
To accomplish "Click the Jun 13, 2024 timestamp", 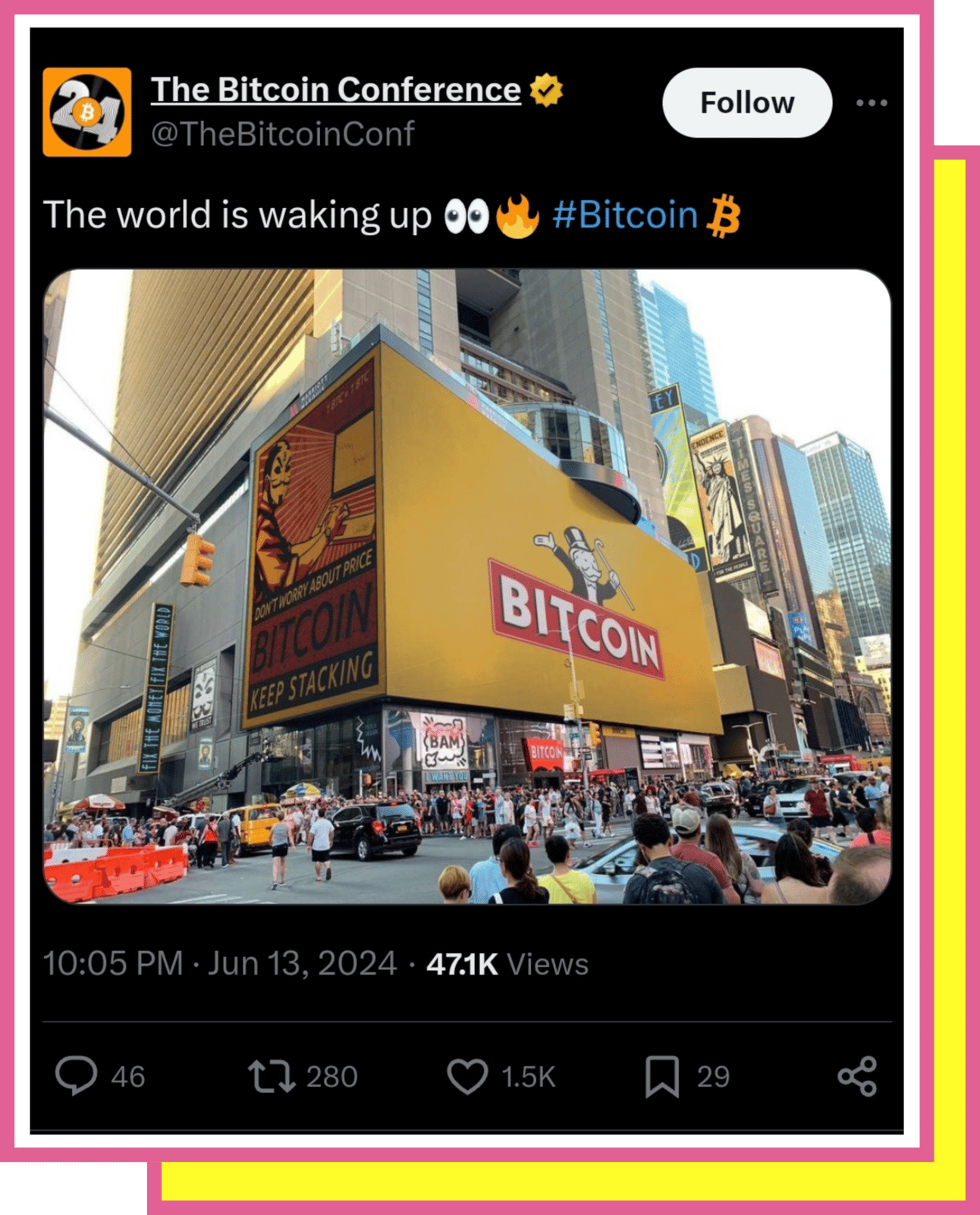I will click(302, 964).
